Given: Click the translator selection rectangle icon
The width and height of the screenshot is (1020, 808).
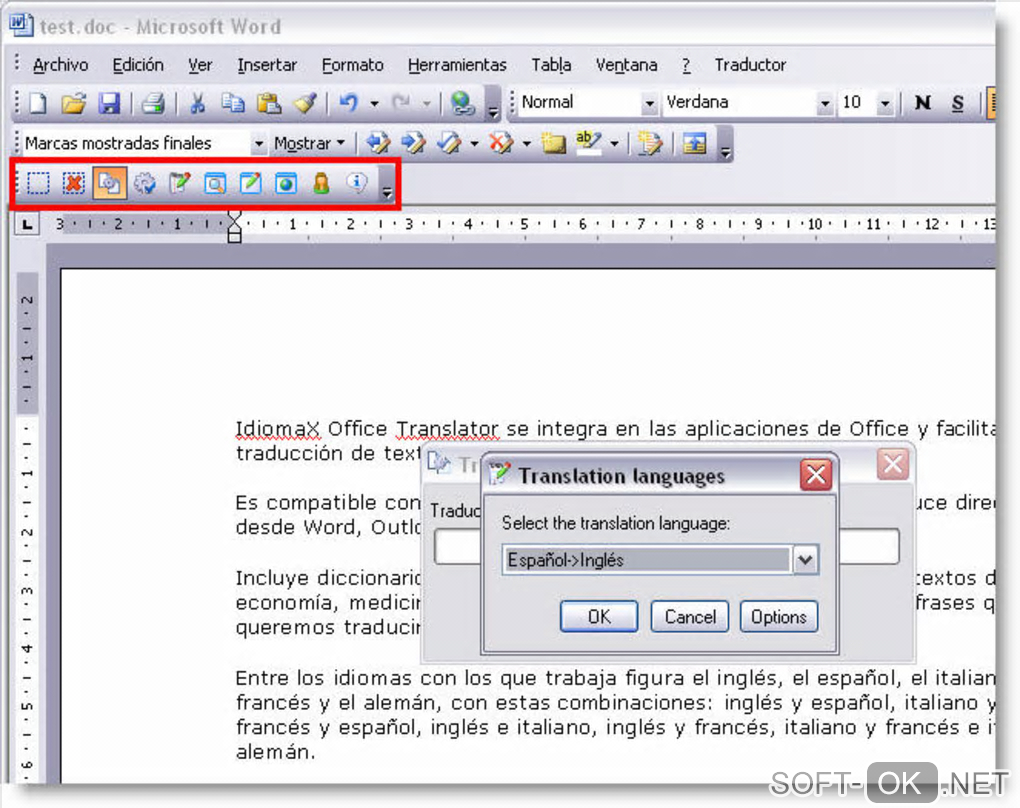Looking at the screenshot, I should coord(38,183).
